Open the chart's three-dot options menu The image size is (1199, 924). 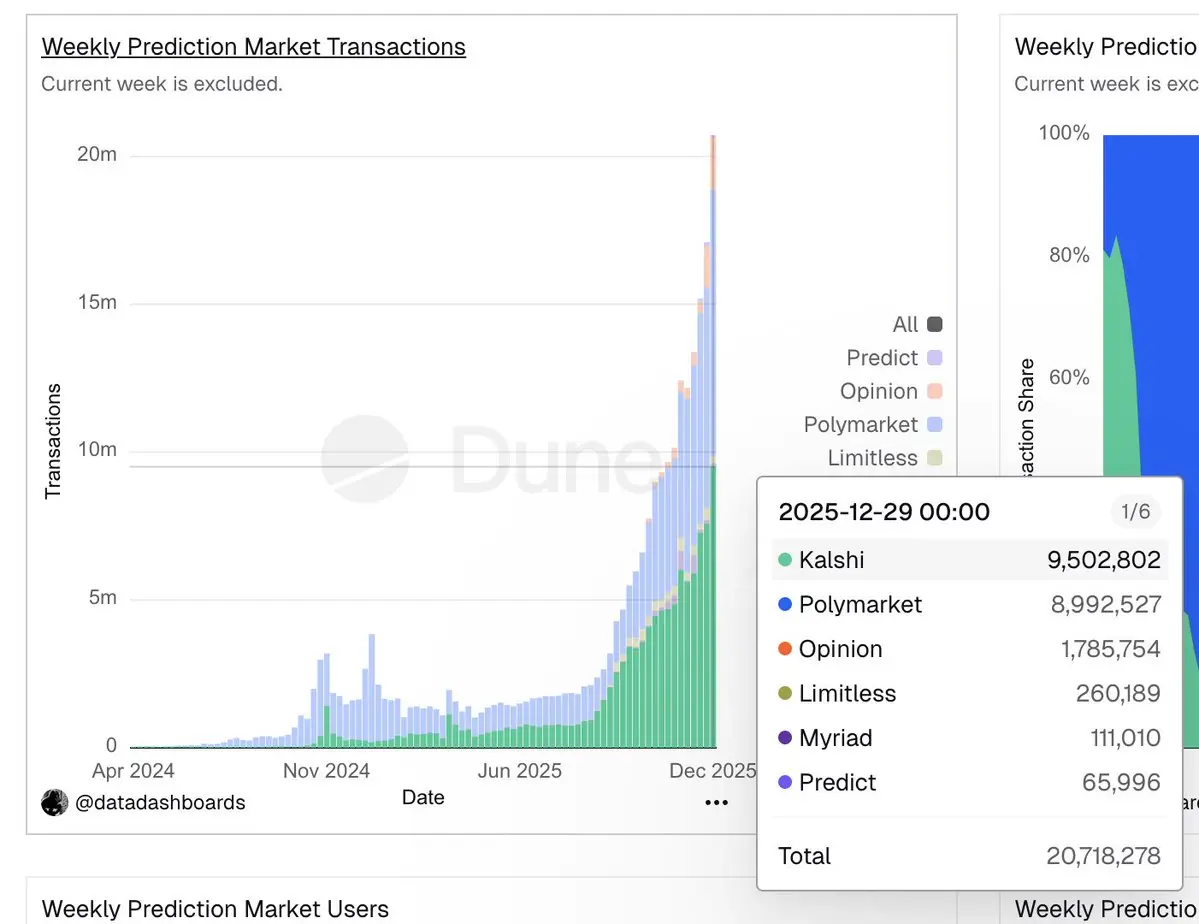click(x=716, y=802)
